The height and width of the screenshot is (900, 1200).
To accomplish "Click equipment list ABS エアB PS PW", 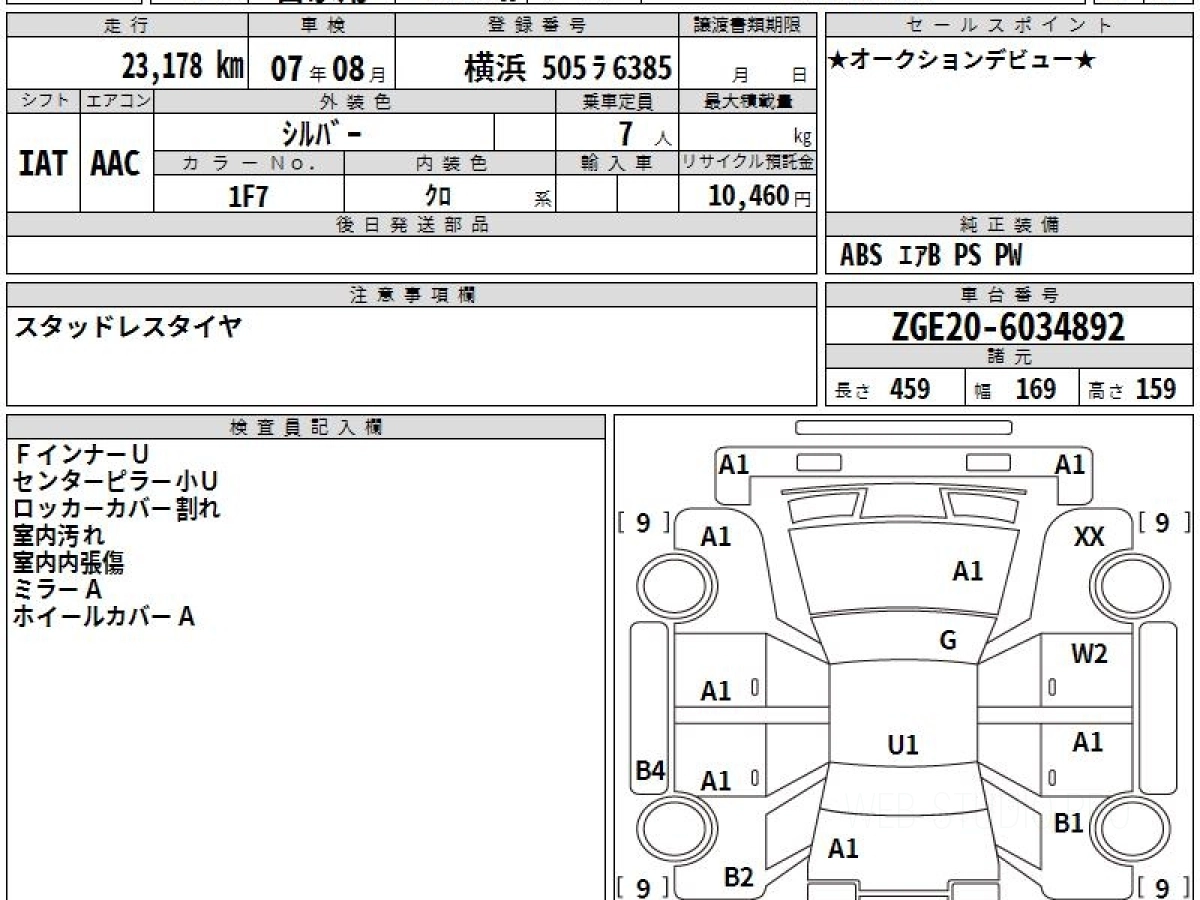I will point(930,256).
